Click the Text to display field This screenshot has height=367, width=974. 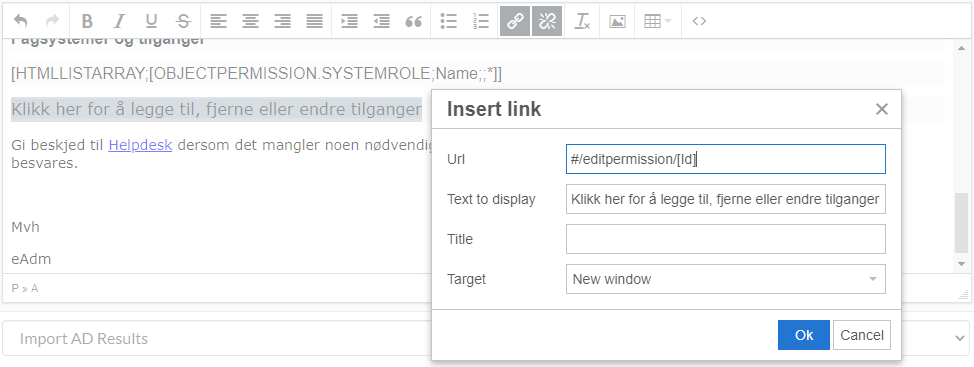tap(726, 199)
